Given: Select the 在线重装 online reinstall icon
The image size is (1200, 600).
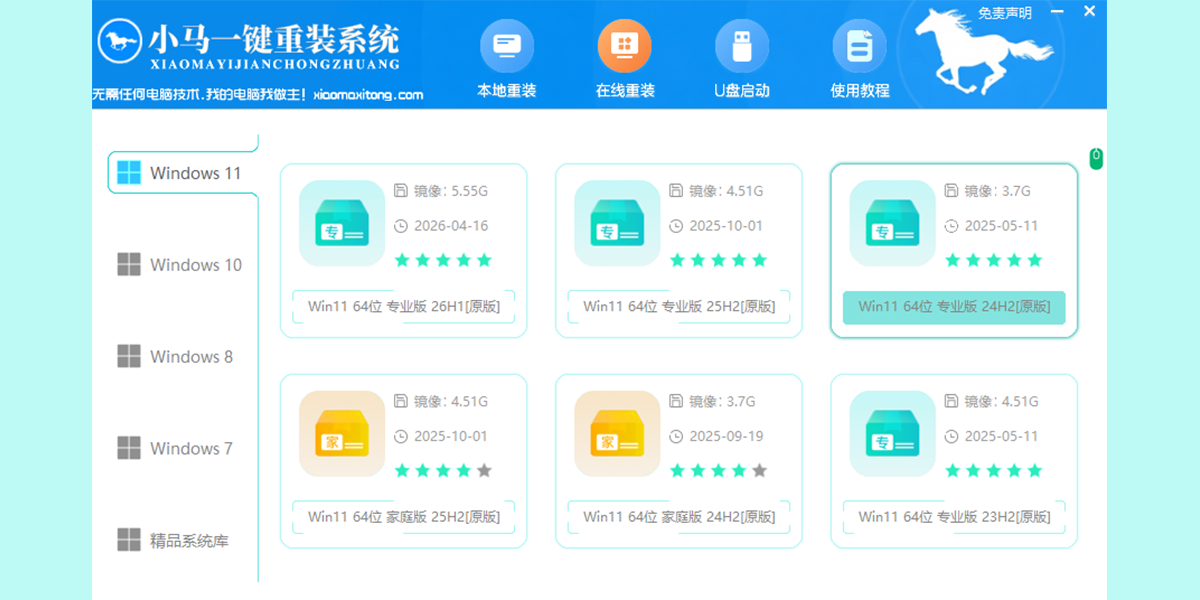Looking at the screenshot, I should 625,47.
